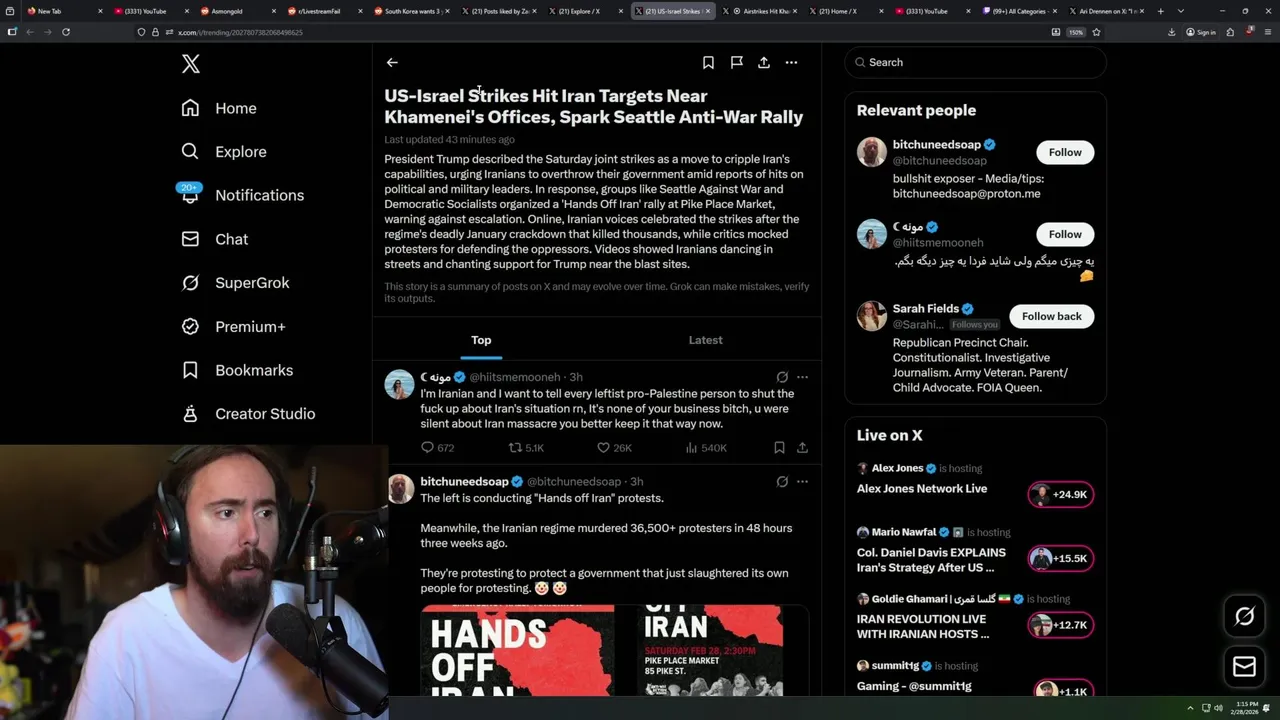The height and width of the screenshot is (720, 1280).
Task: Open Chat in the sidebar
Action: click(x=214, y=239)
